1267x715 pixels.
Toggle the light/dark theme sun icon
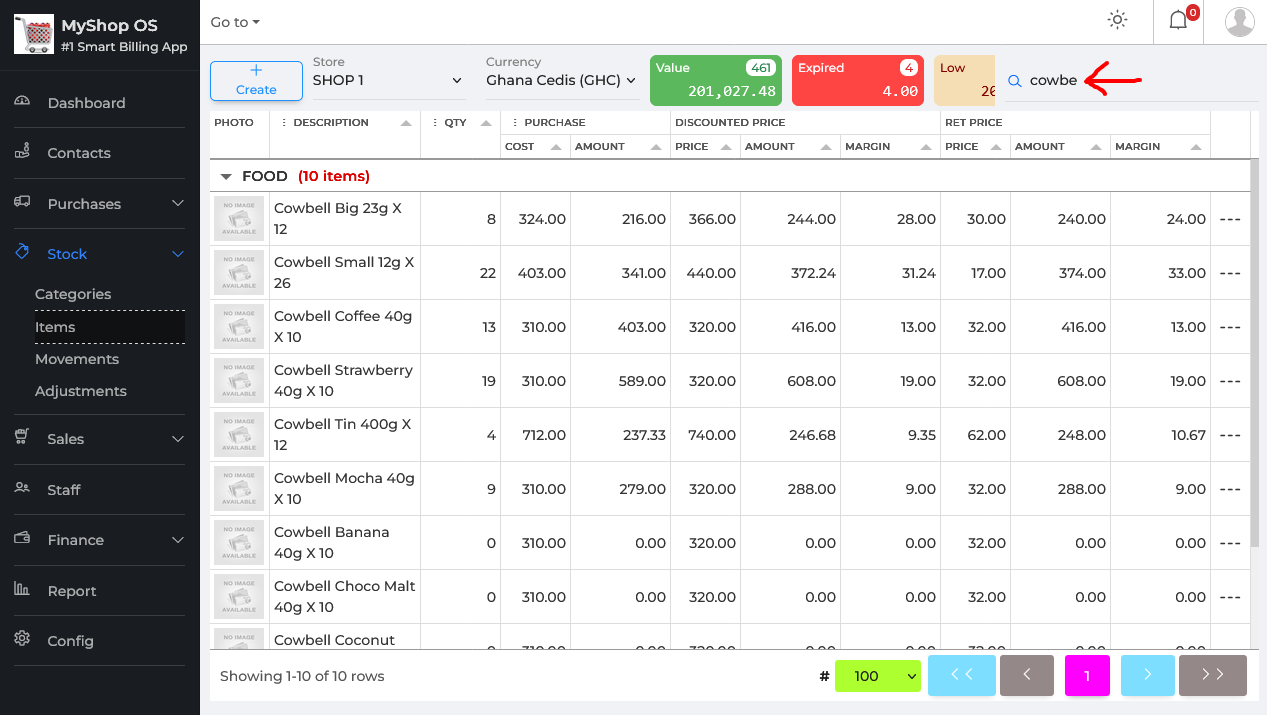[x=1117, y=21]
